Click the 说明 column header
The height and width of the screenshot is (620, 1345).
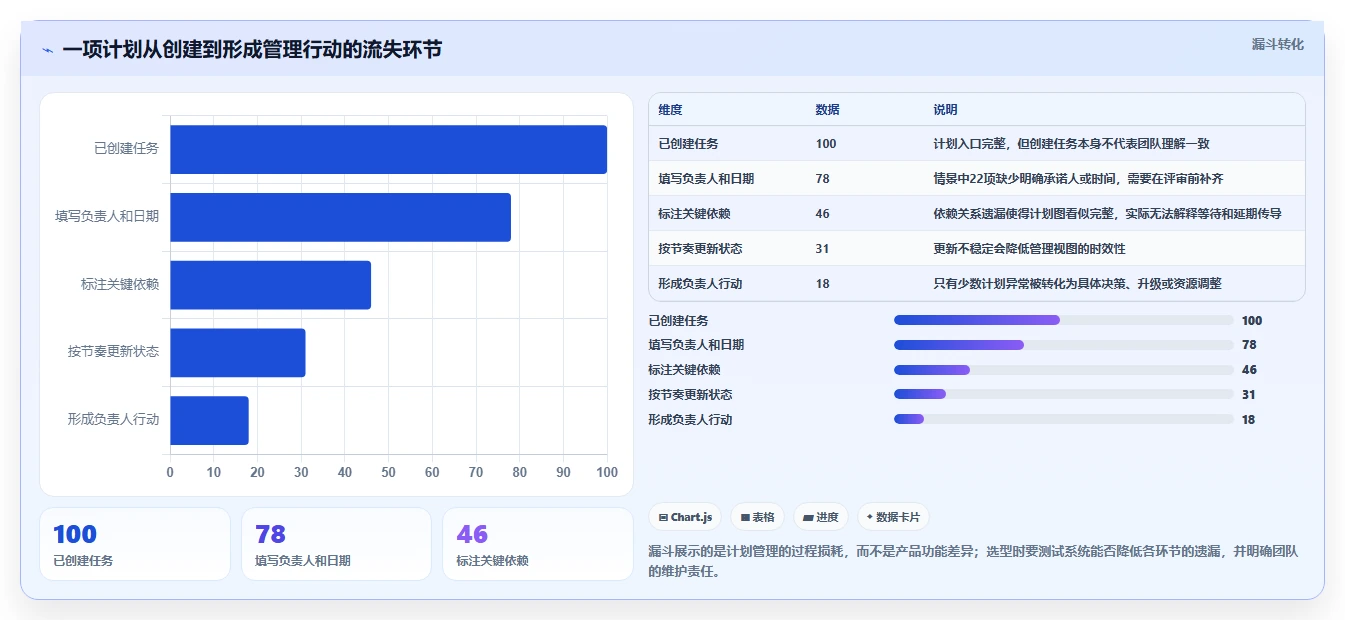click(x=945, y=109)
